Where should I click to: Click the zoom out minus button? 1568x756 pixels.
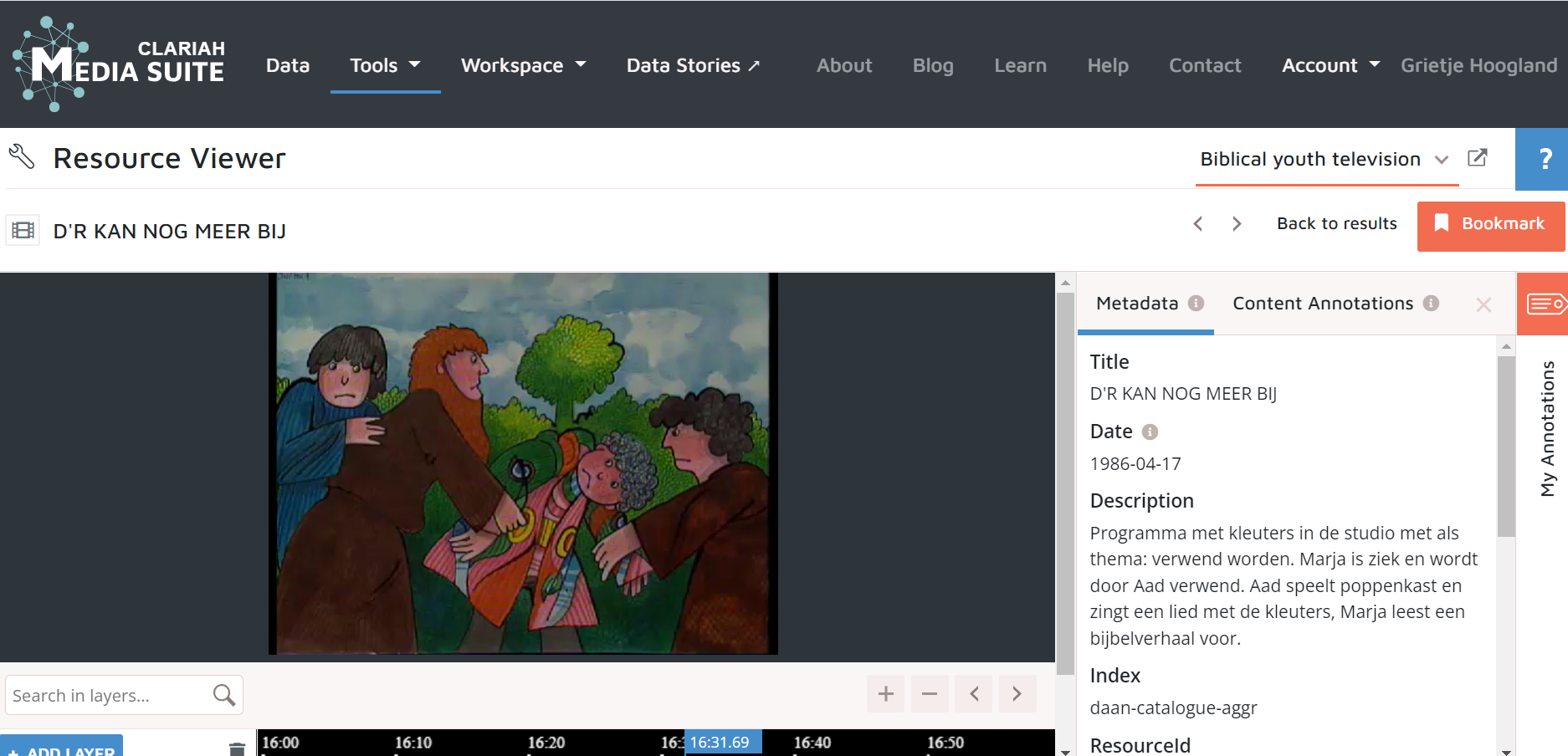click(x=929, y=693)
